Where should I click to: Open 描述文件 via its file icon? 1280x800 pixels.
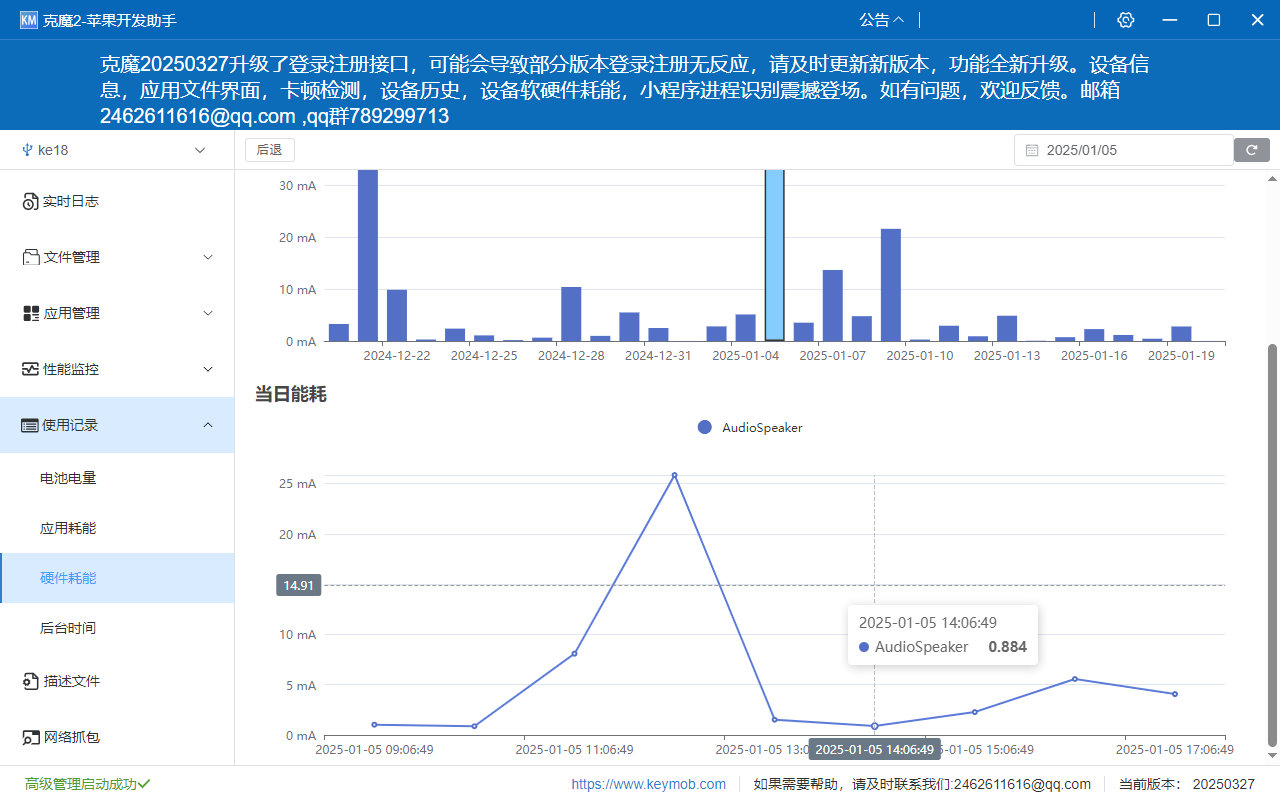point(30,682)
